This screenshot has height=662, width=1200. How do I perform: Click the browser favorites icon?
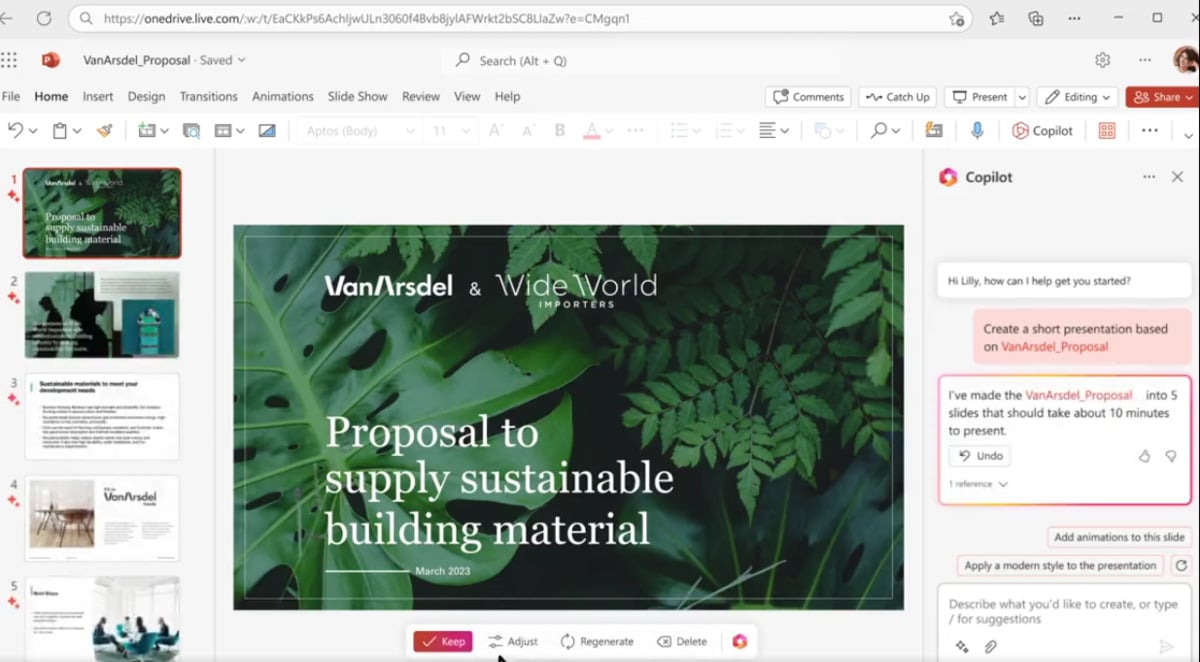click(997, 18)
